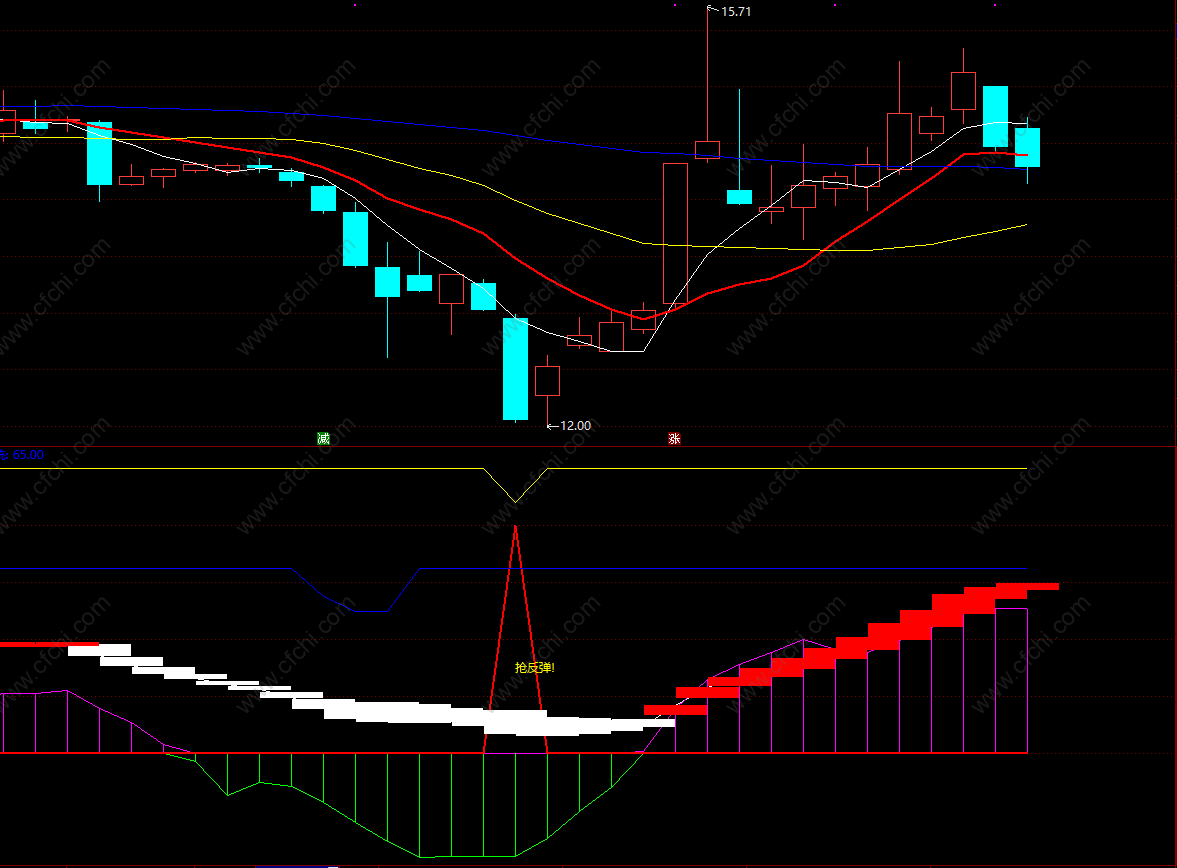Click the peak of the red indicator spike

click(516, 528)
